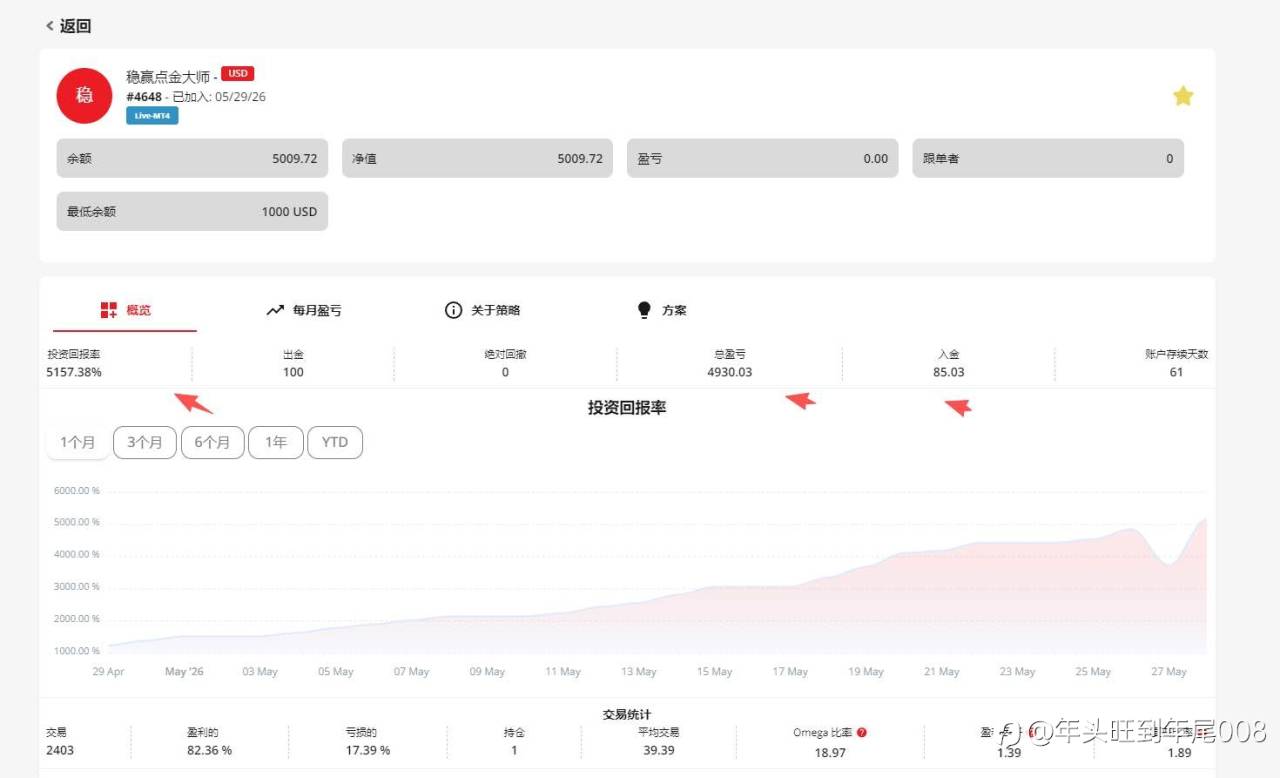Viewport: 1280px width, 778px height.
Task: Click the 跟单者 0 field
Action: (1048, 158)
